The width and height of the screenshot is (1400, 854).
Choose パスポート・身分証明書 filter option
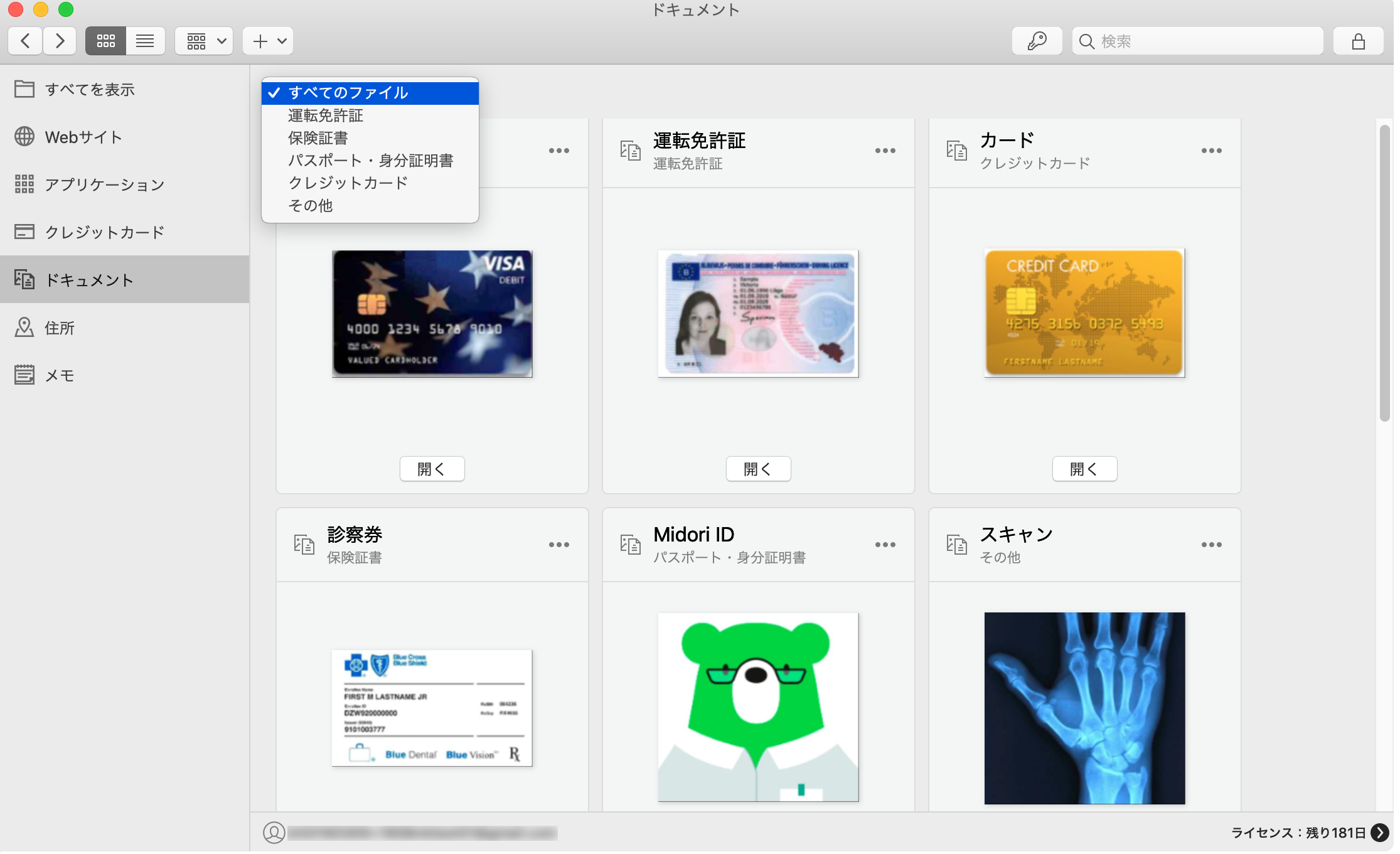coord(370,161)
